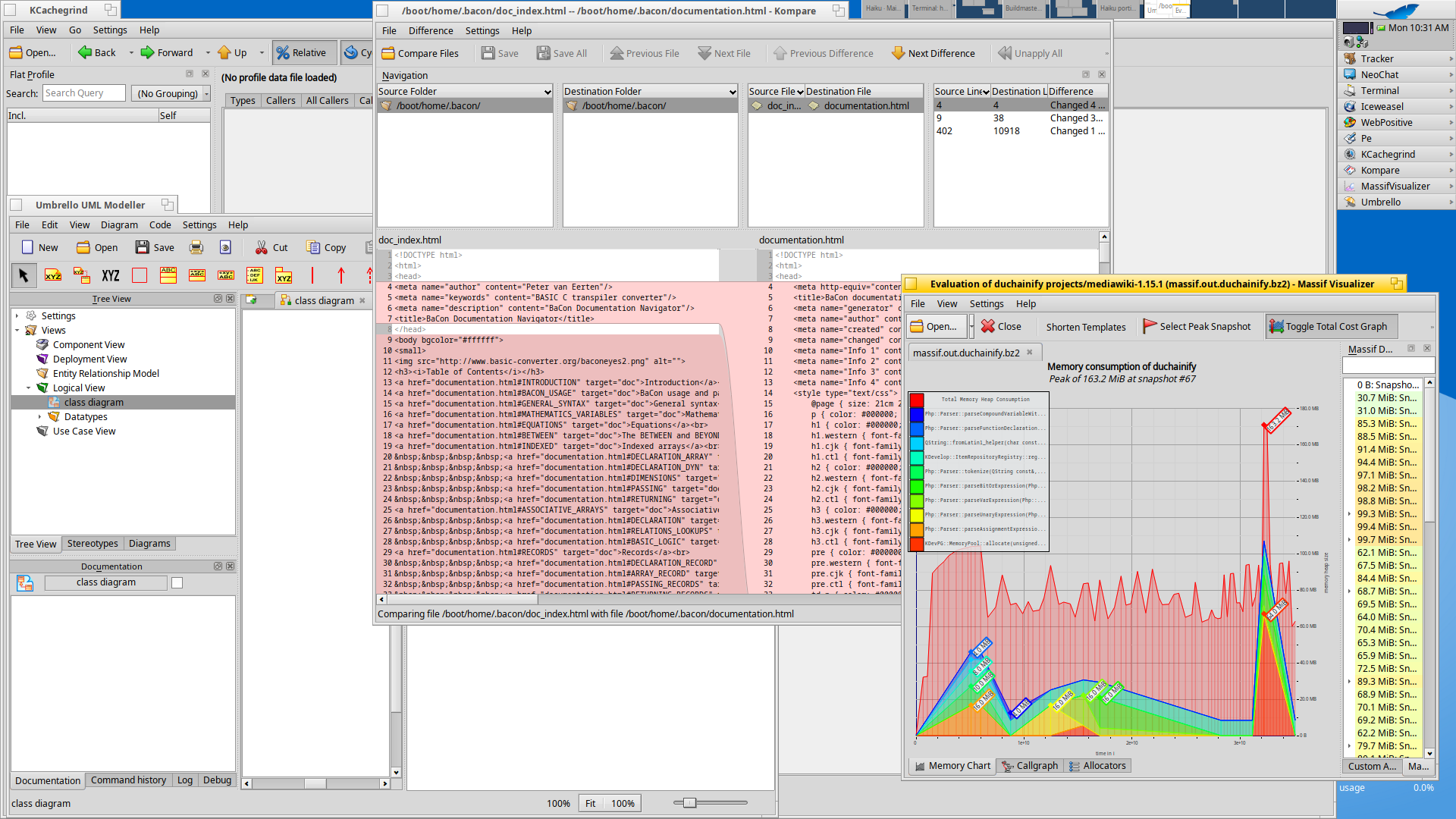Click Cut scissors icon in Umbrello
1456x819 pixels.
click(x=262, y=247)
